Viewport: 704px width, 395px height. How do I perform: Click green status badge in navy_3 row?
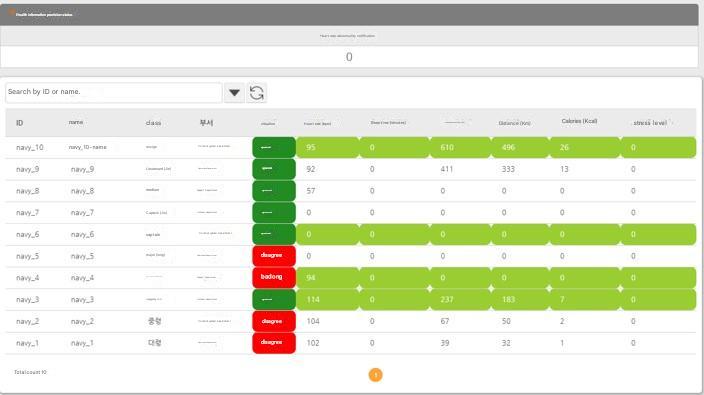pyautogui.click(x=274, y=299)
